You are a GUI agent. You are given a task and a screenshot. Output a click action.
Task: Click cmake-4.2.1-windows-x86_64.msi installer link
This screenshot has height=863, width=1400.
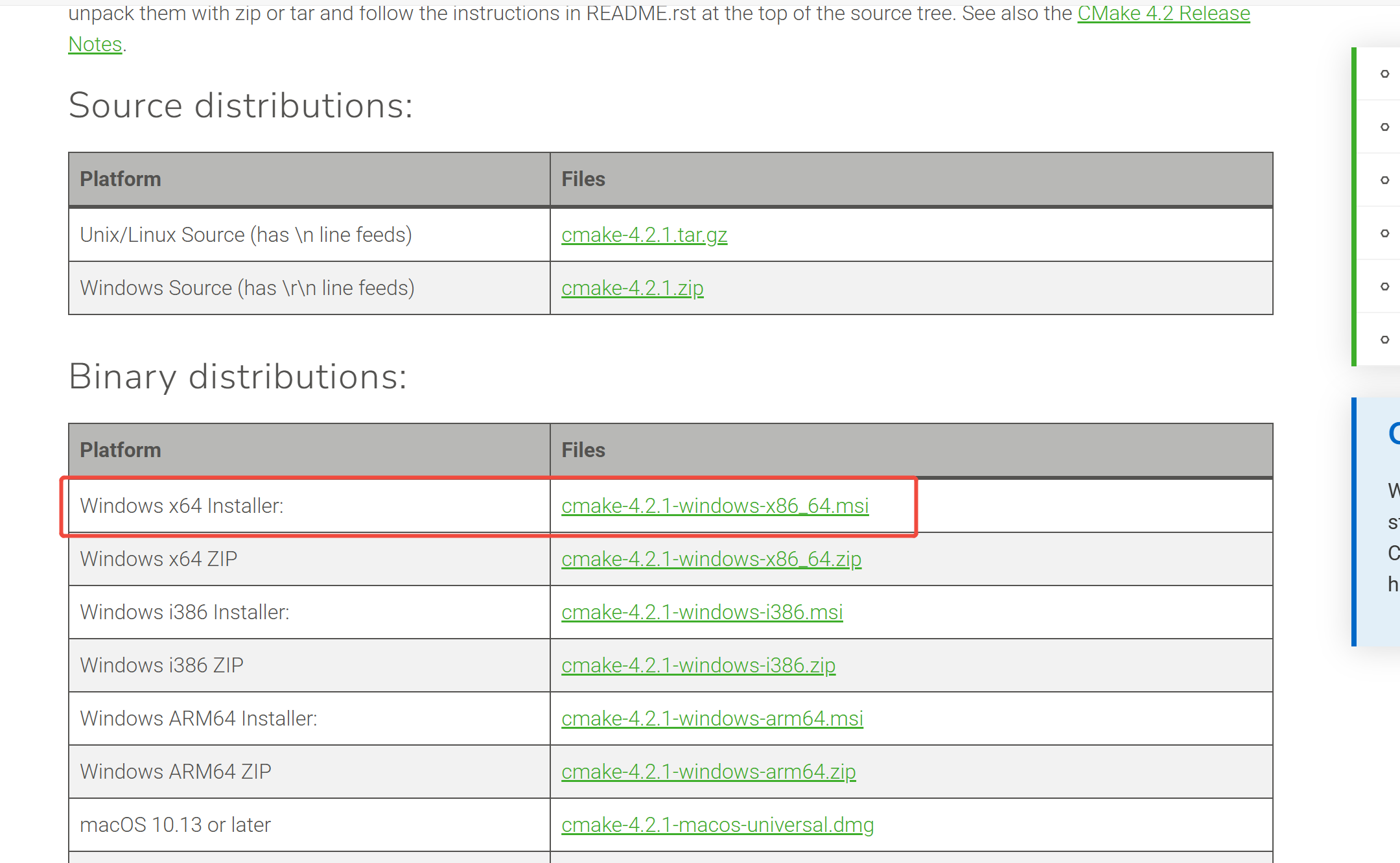714,506
